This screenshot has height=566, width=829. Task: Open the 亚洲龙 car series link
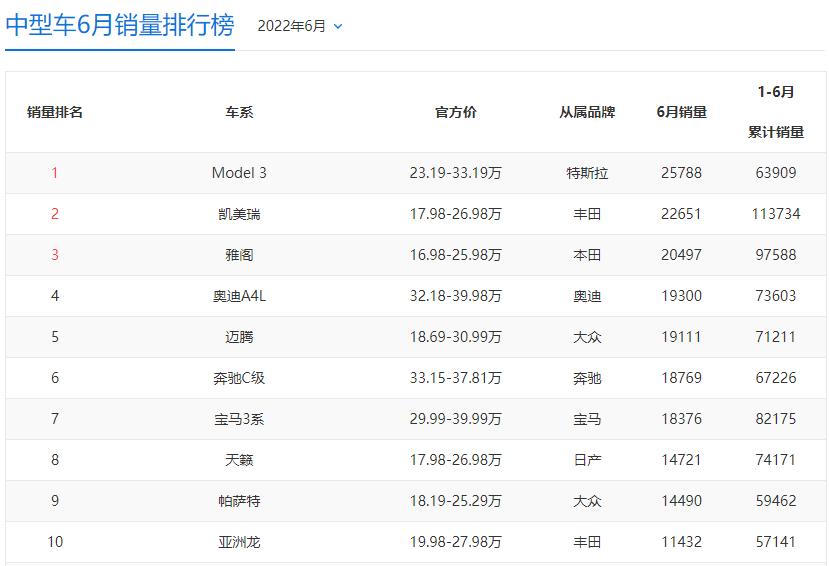point(239,542)
